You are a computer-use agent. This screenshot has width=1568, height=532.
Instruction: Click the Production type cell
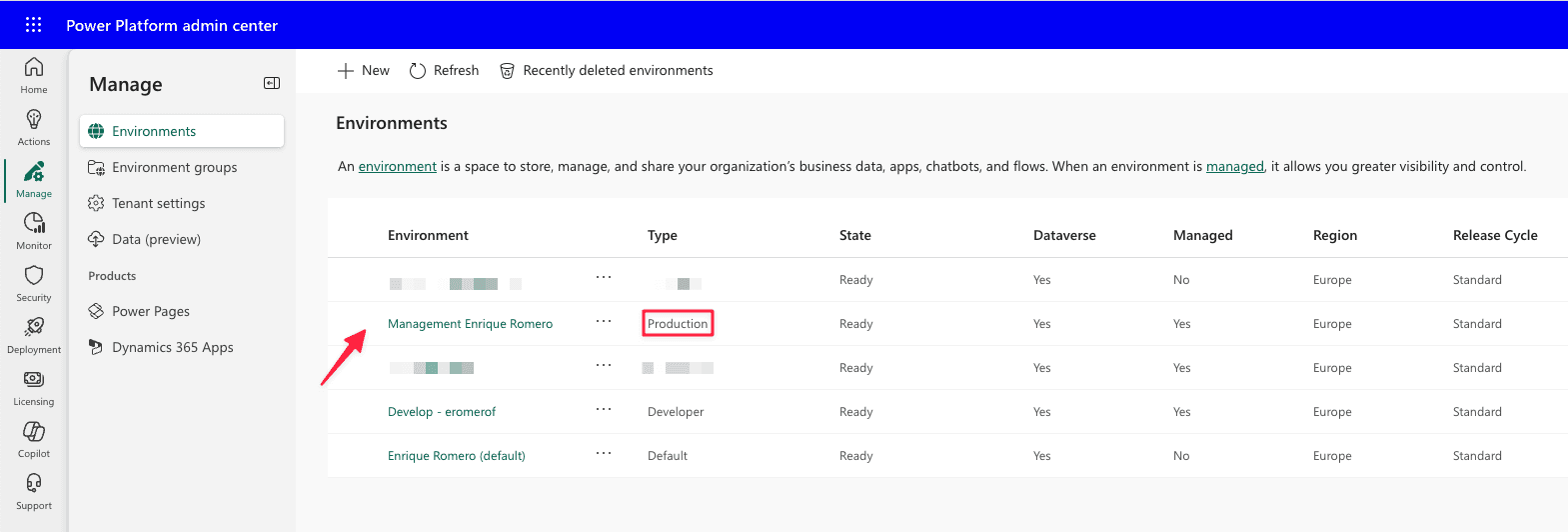pos(678,324)
